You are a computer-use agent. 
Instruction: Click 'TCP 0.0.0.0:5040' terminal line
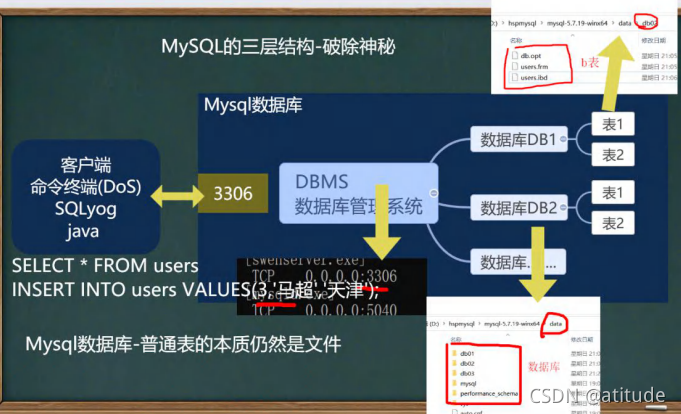pos(324,310)
